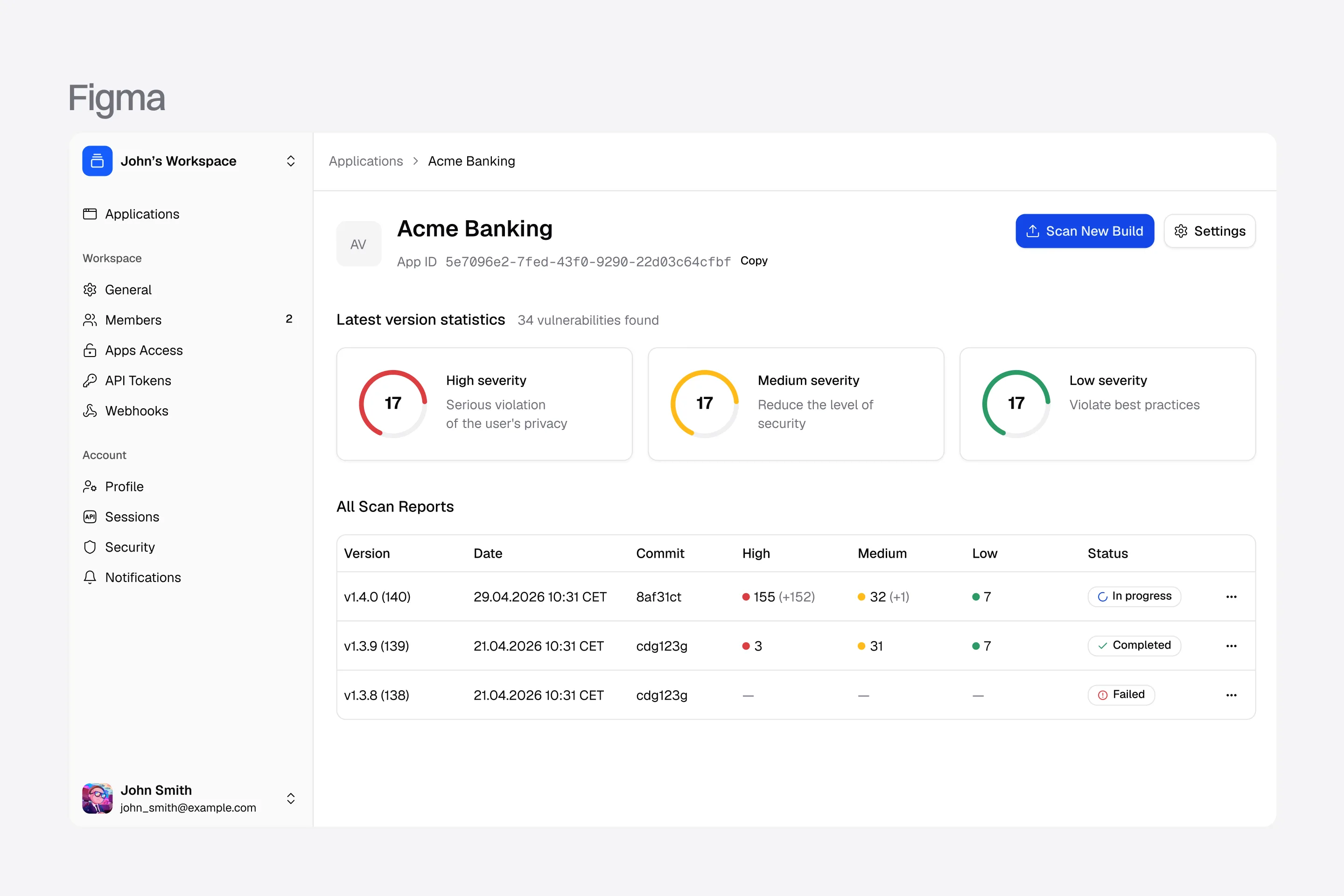Image resolution: width=1344 pixels, height=896 pixels.
Task: Click the Status column header
Action: click(x=1107, y=553)
